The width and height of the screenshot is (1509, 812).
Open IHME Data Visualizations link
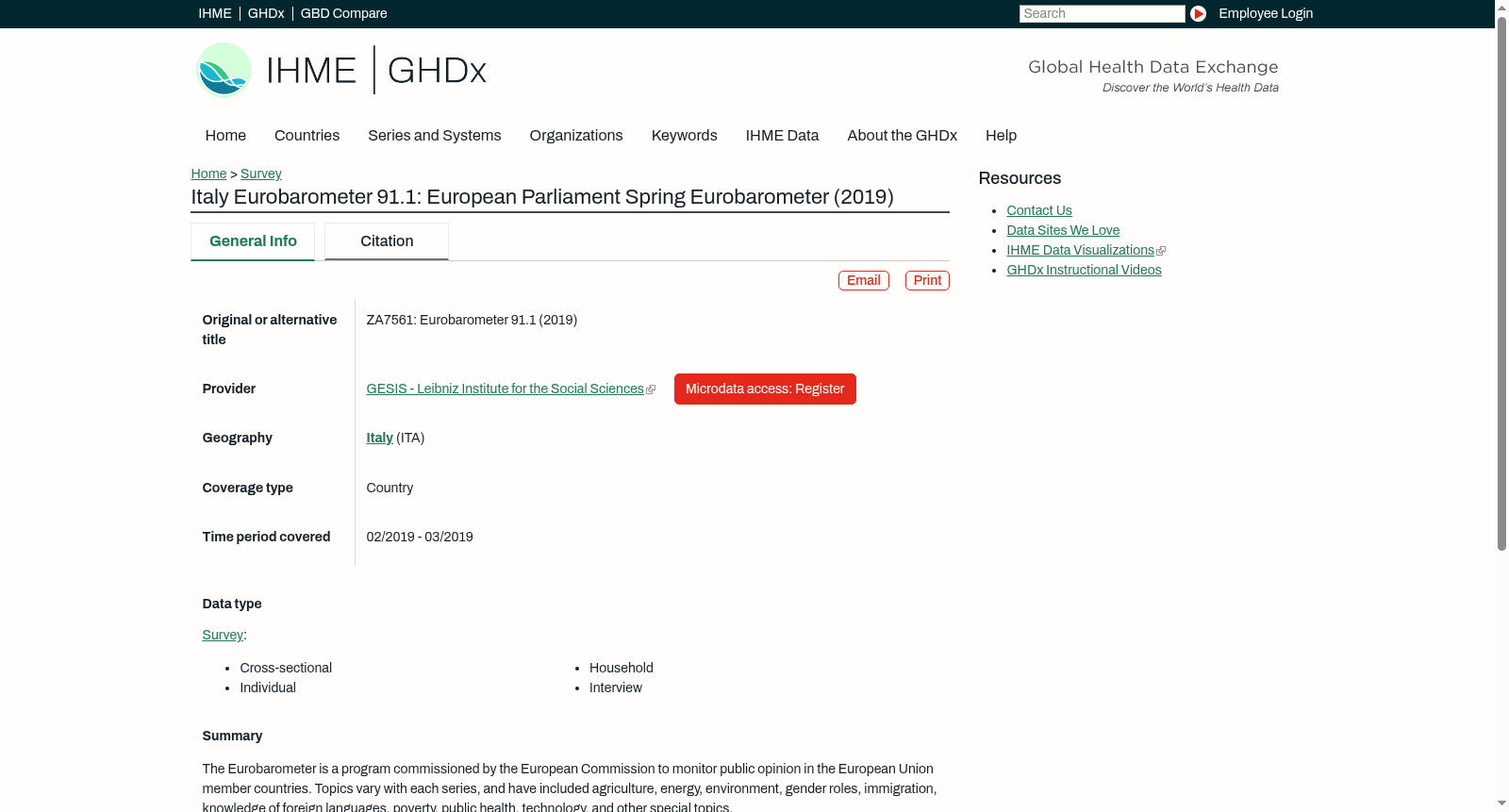click(1080, 250)
